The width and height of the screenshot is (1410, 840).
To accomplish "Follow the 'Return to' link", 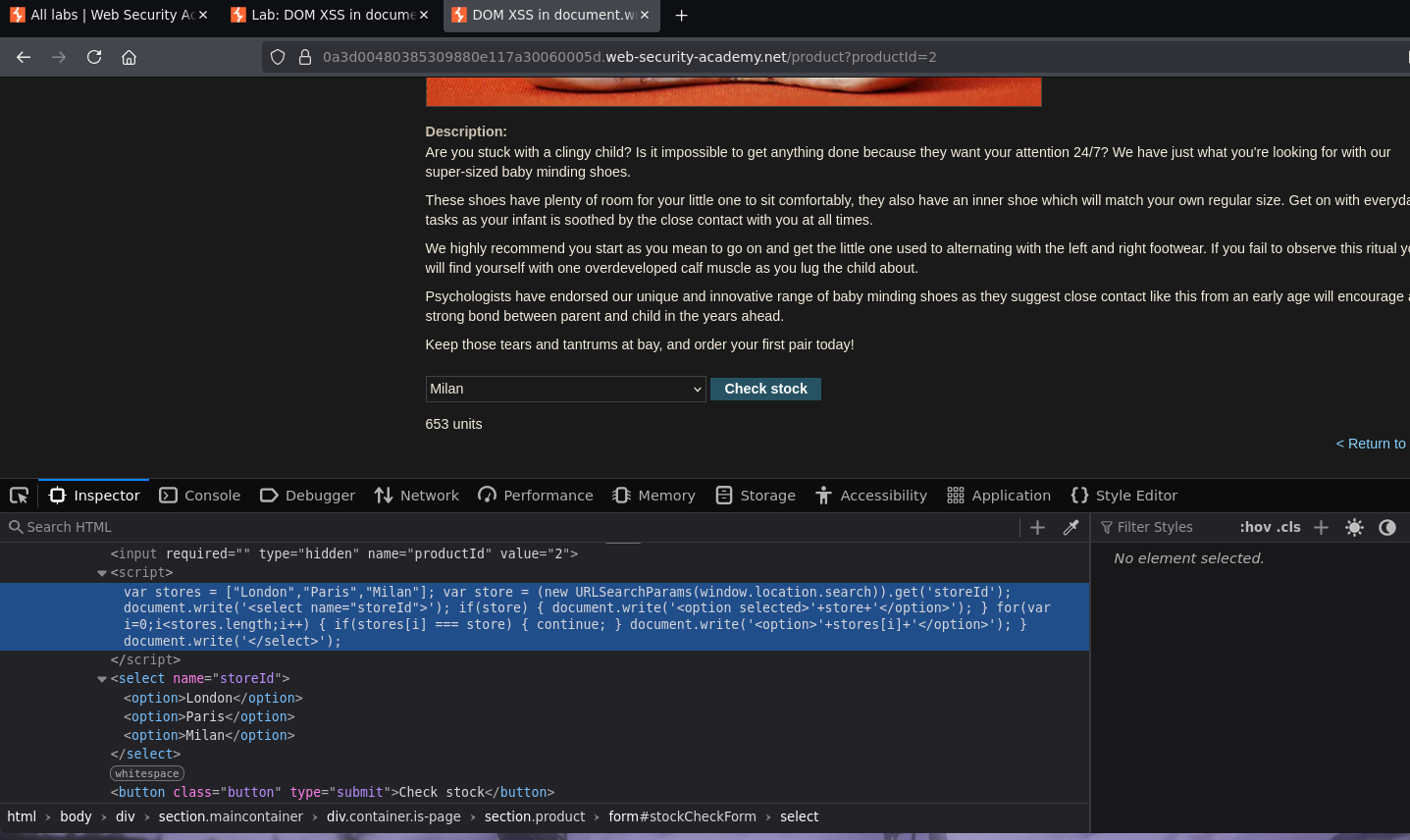I will click(1371, 444).
